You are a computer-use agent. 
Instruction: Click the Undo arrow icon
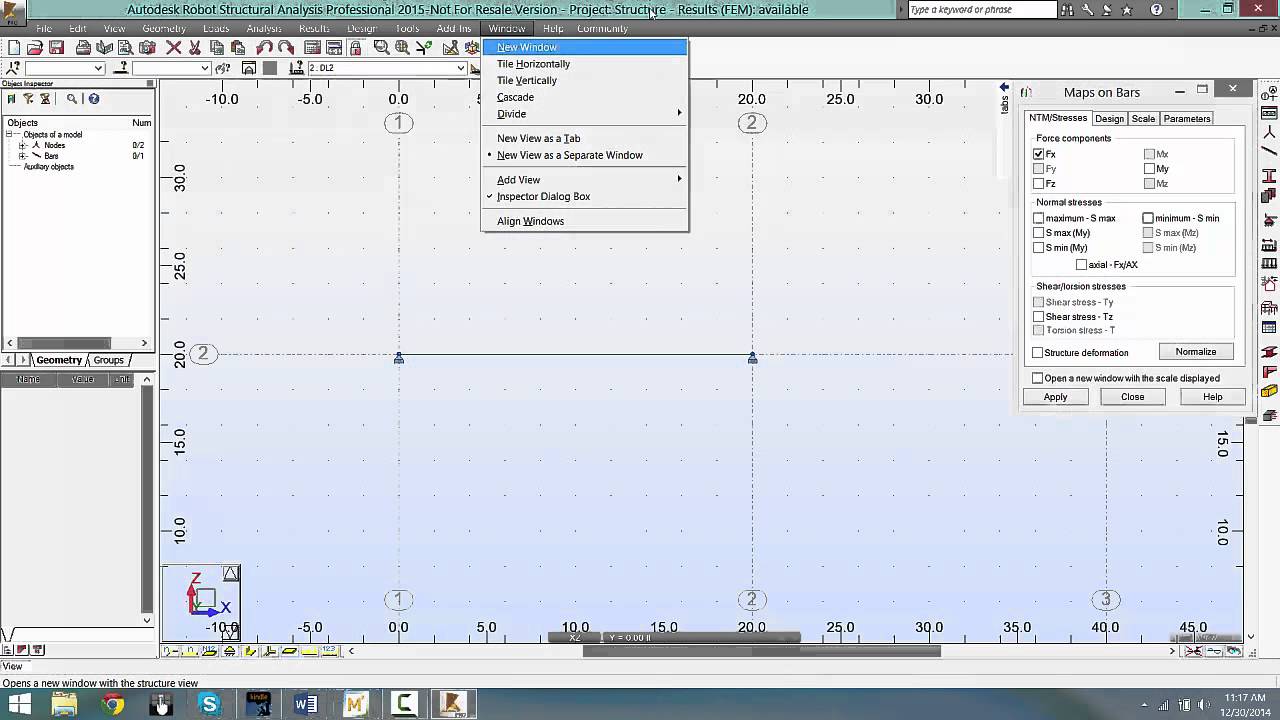click(264, 47)
